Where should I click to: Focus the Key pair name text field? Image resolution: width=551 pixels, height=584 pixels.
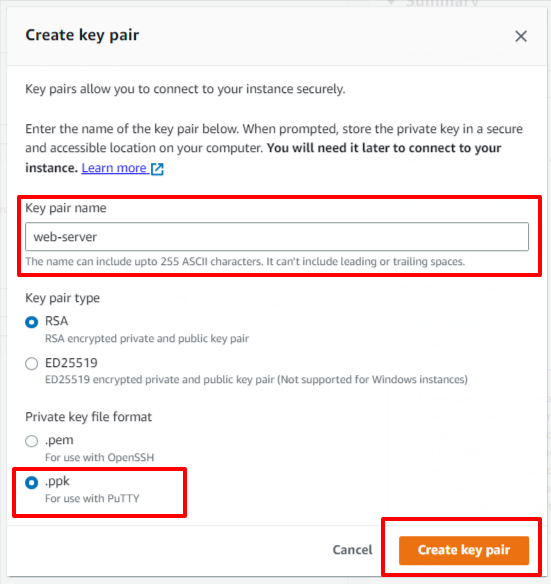point(277,237)
